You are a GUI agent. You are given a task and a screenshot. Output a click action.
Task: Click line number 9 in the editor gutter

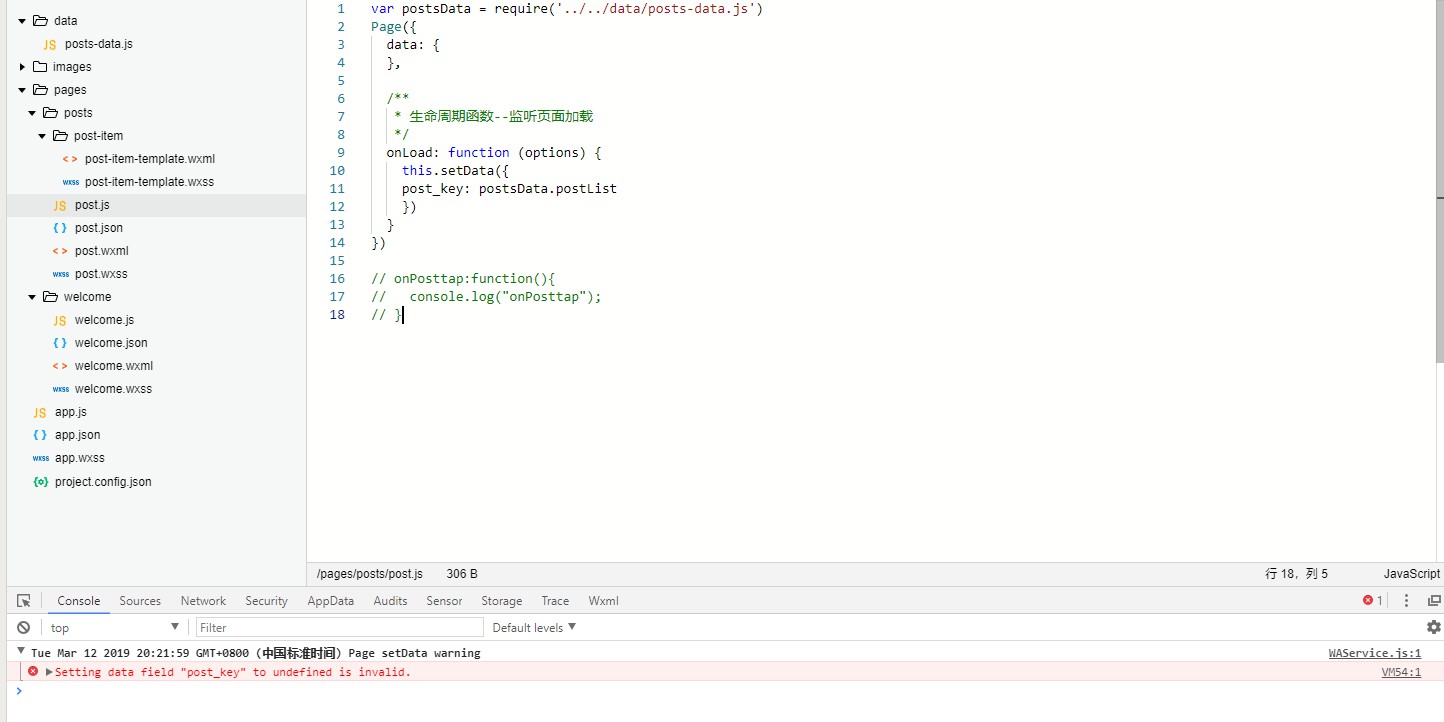341,153
